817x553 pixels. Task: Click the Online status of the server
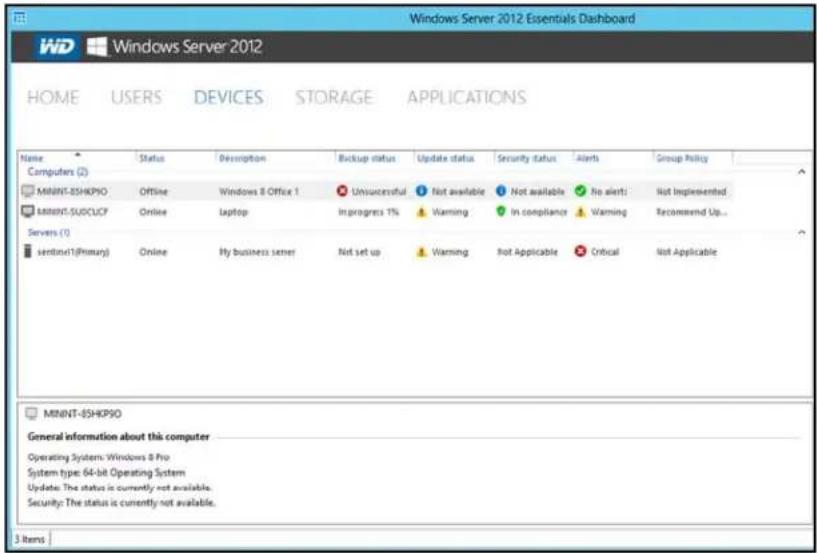pos(153,252)
